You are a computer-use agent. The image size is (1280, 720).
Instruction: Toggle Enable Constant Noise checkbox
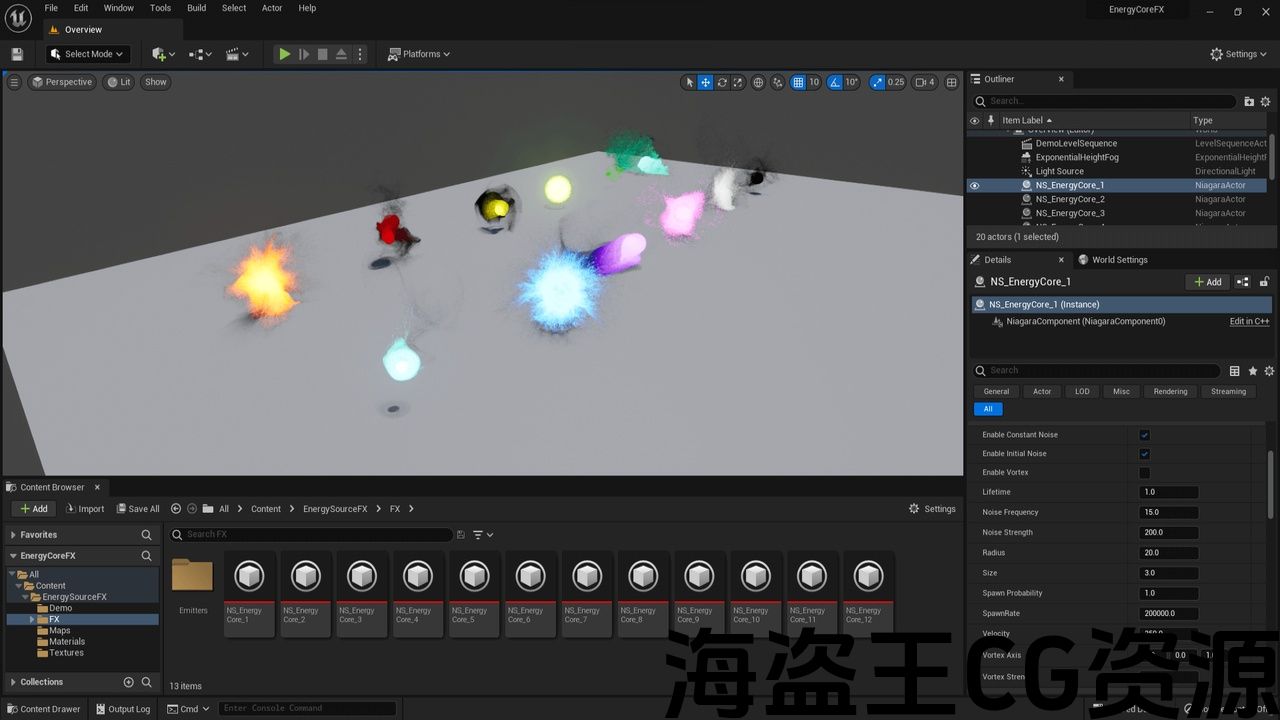[x=1144, y=435]
